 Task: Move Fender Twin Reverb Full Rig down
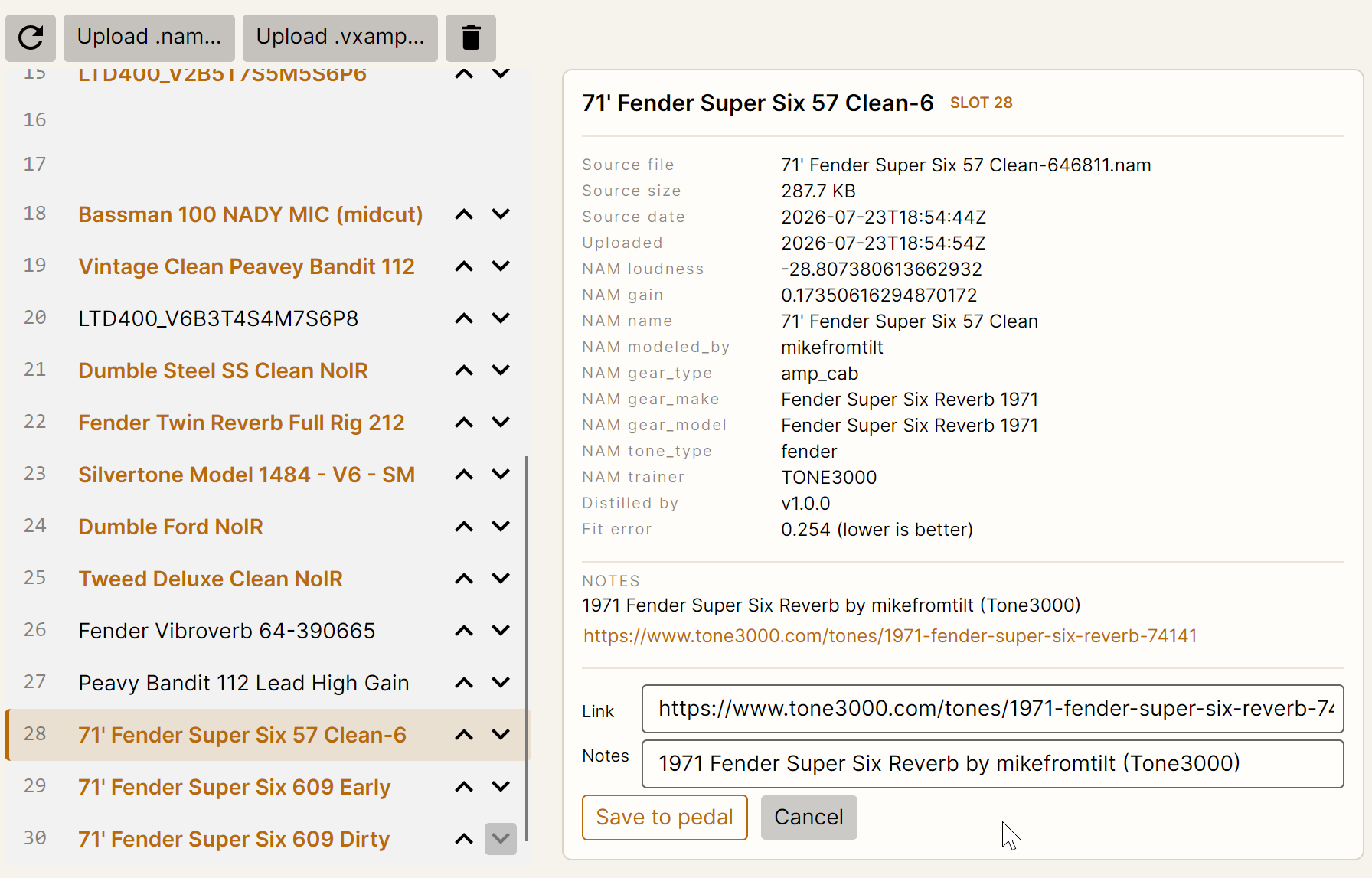point(501,423)
